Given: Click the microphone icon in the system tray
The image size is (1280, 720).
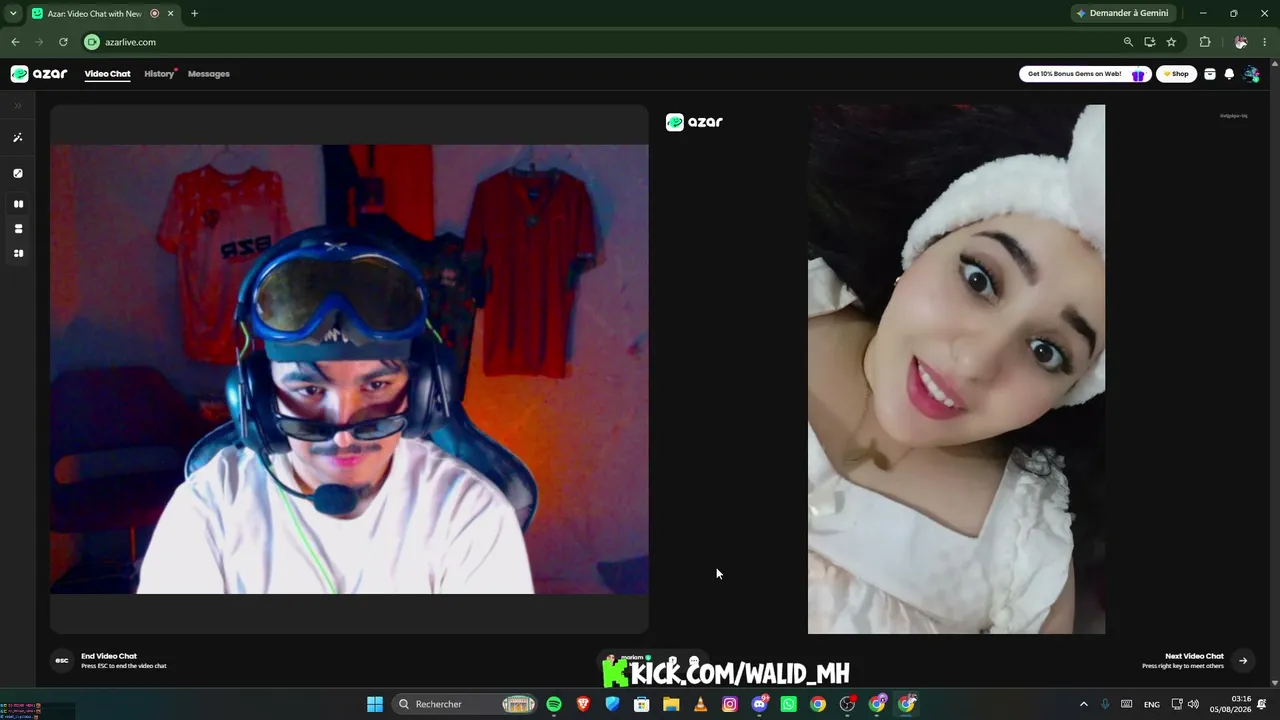Looking at the screenshot, I should [x=1105, y=704].
